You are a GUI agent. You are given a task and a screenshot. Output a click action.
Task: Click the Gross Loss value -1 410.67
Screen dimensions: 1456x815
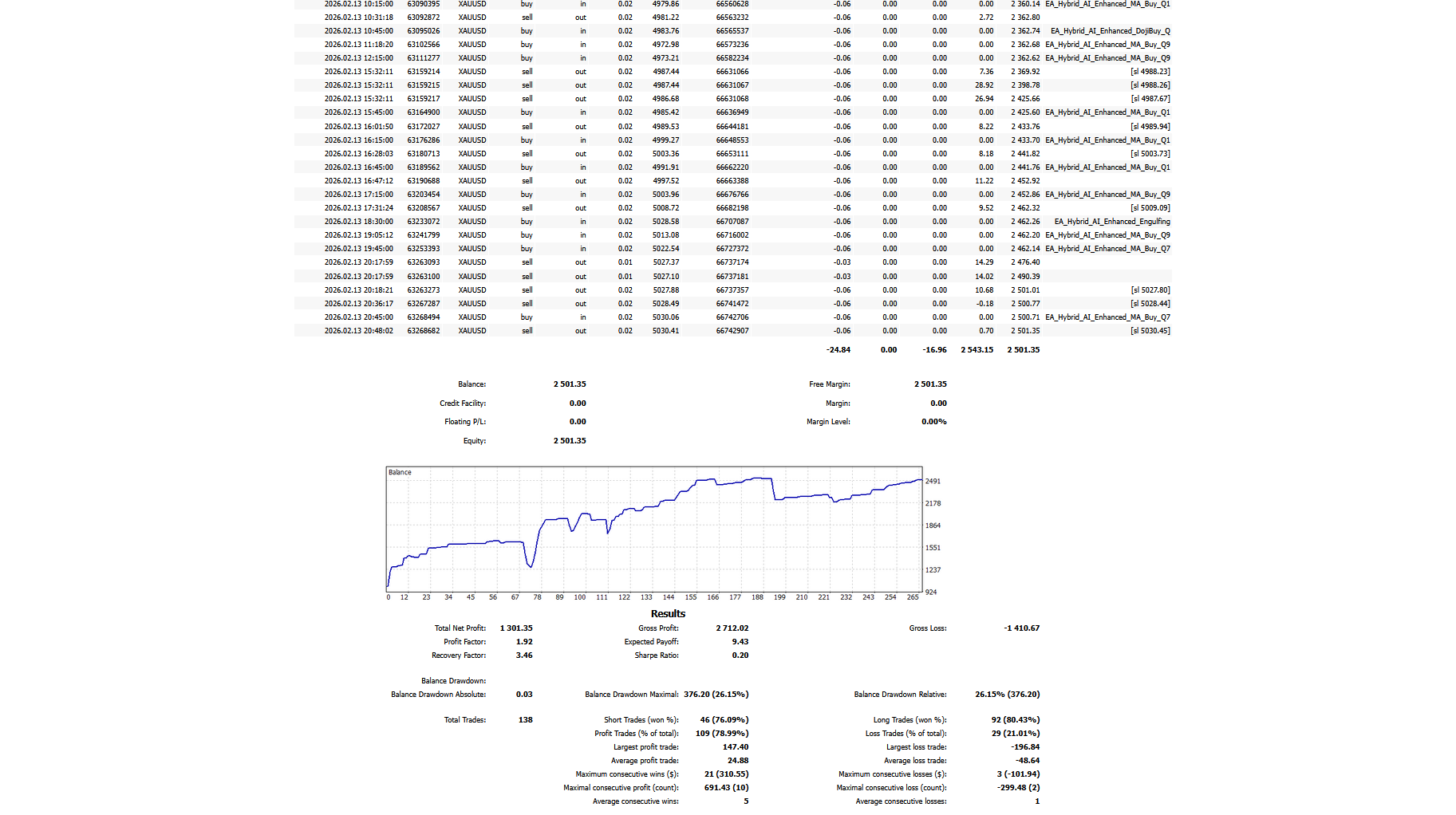1021,628
